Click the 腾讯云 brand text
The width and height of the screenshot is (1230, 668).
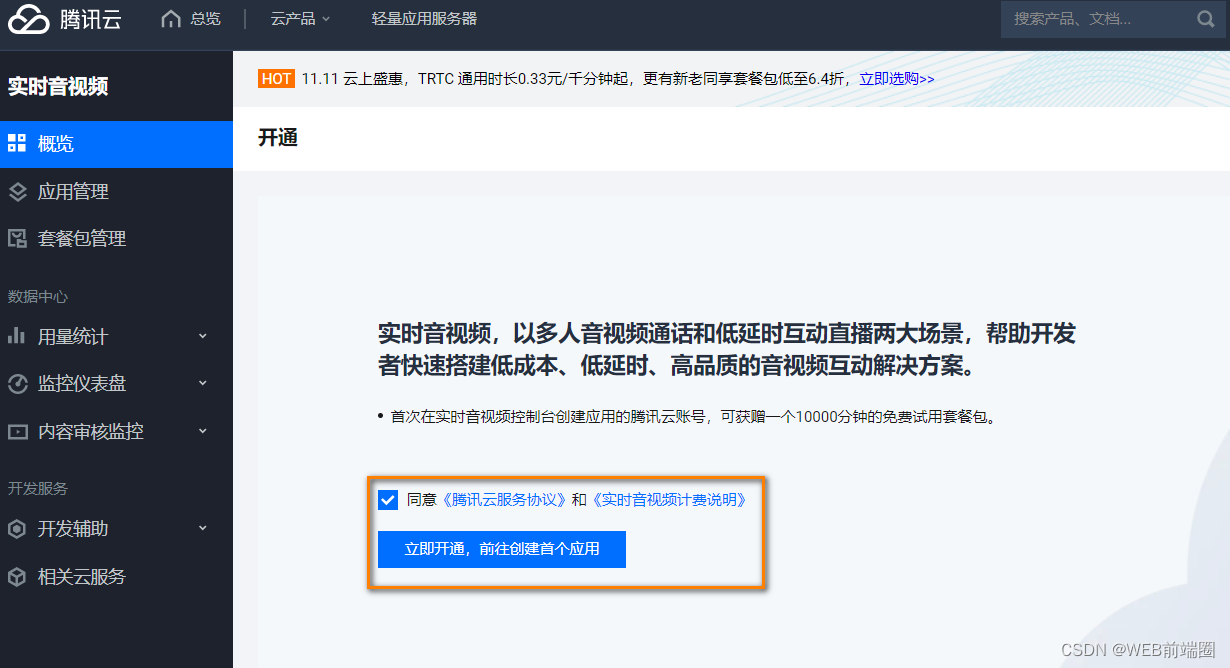click(90, 18)
